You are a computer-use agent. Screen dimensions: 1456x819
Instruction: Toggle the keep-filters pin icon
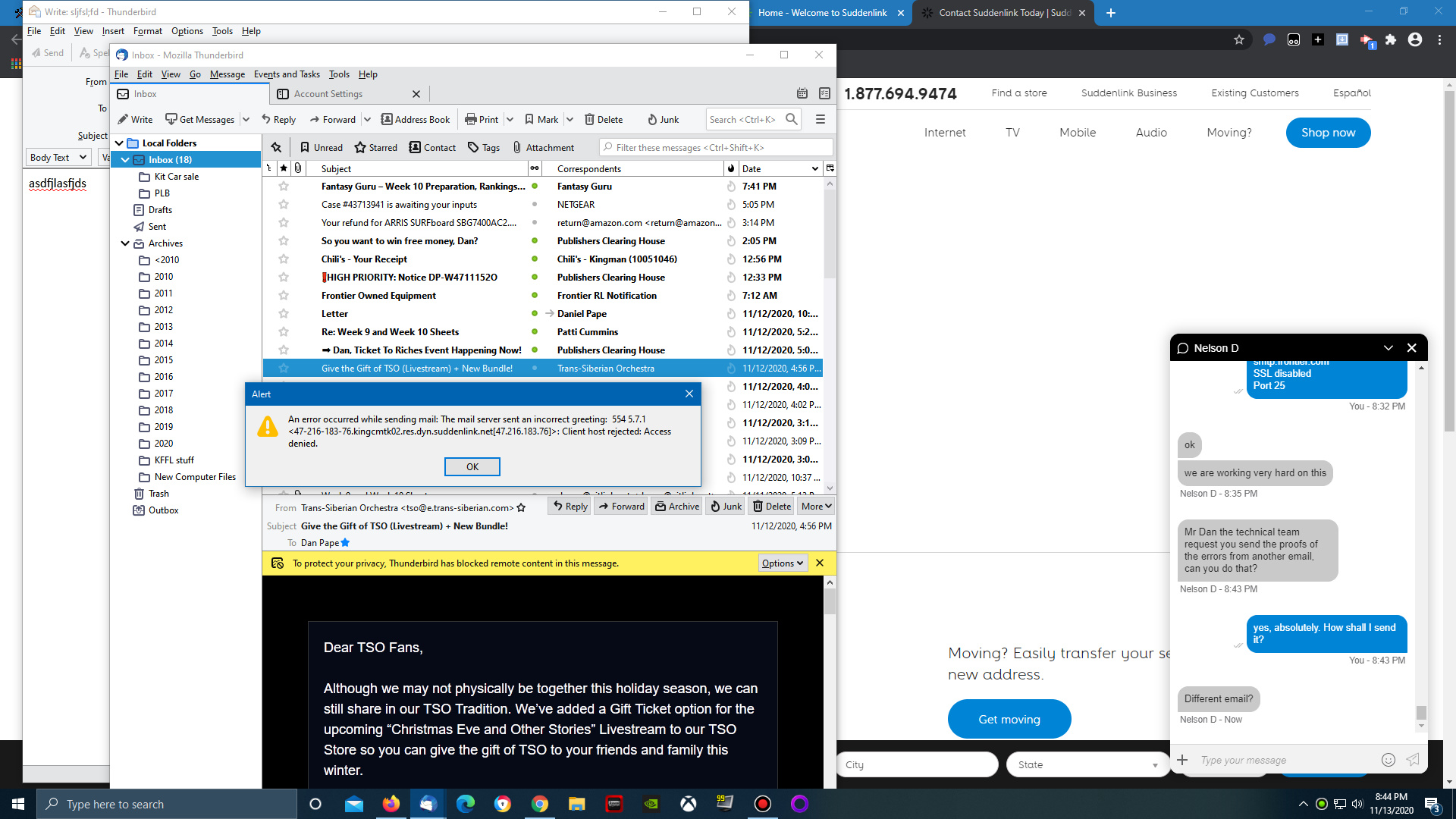(276, 147)
